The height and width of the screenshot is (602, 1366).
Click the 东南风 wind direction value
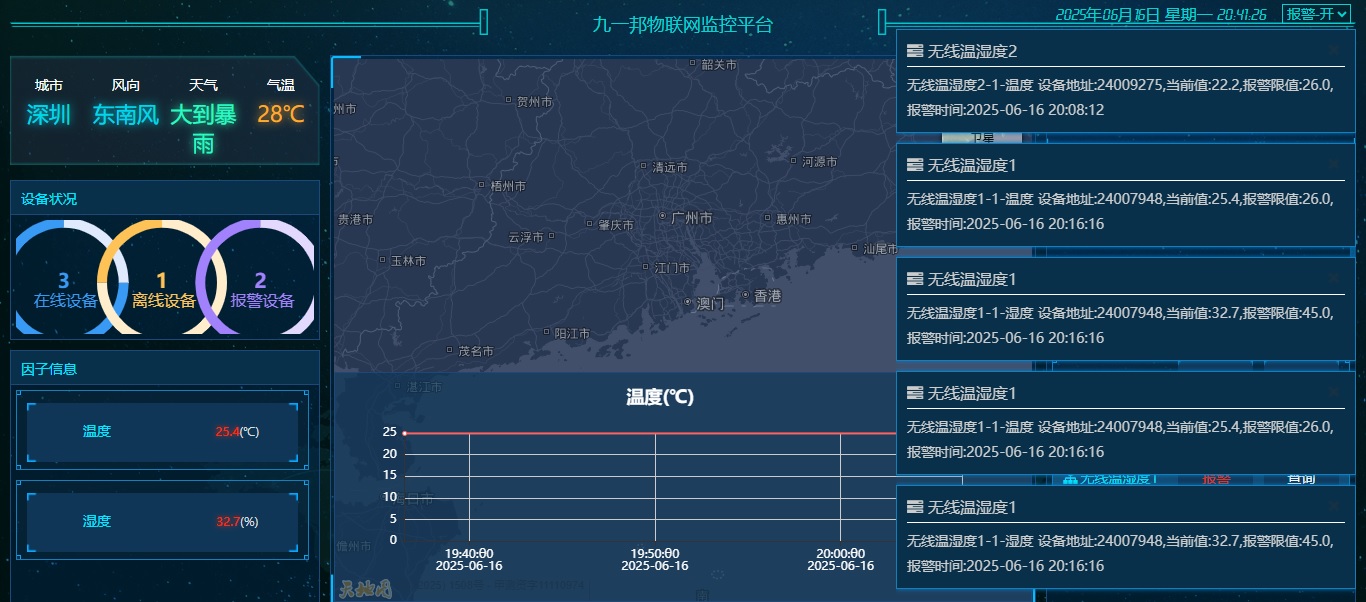126,115
